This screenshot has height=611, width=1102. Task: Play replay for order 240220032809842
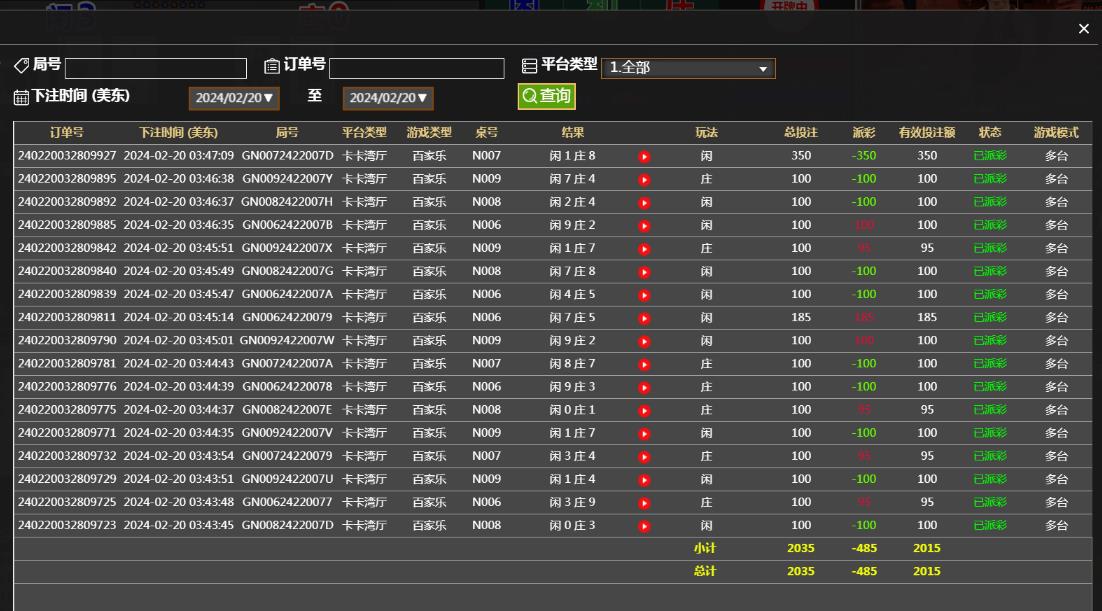pyautogui.click(x=644, y=250)
